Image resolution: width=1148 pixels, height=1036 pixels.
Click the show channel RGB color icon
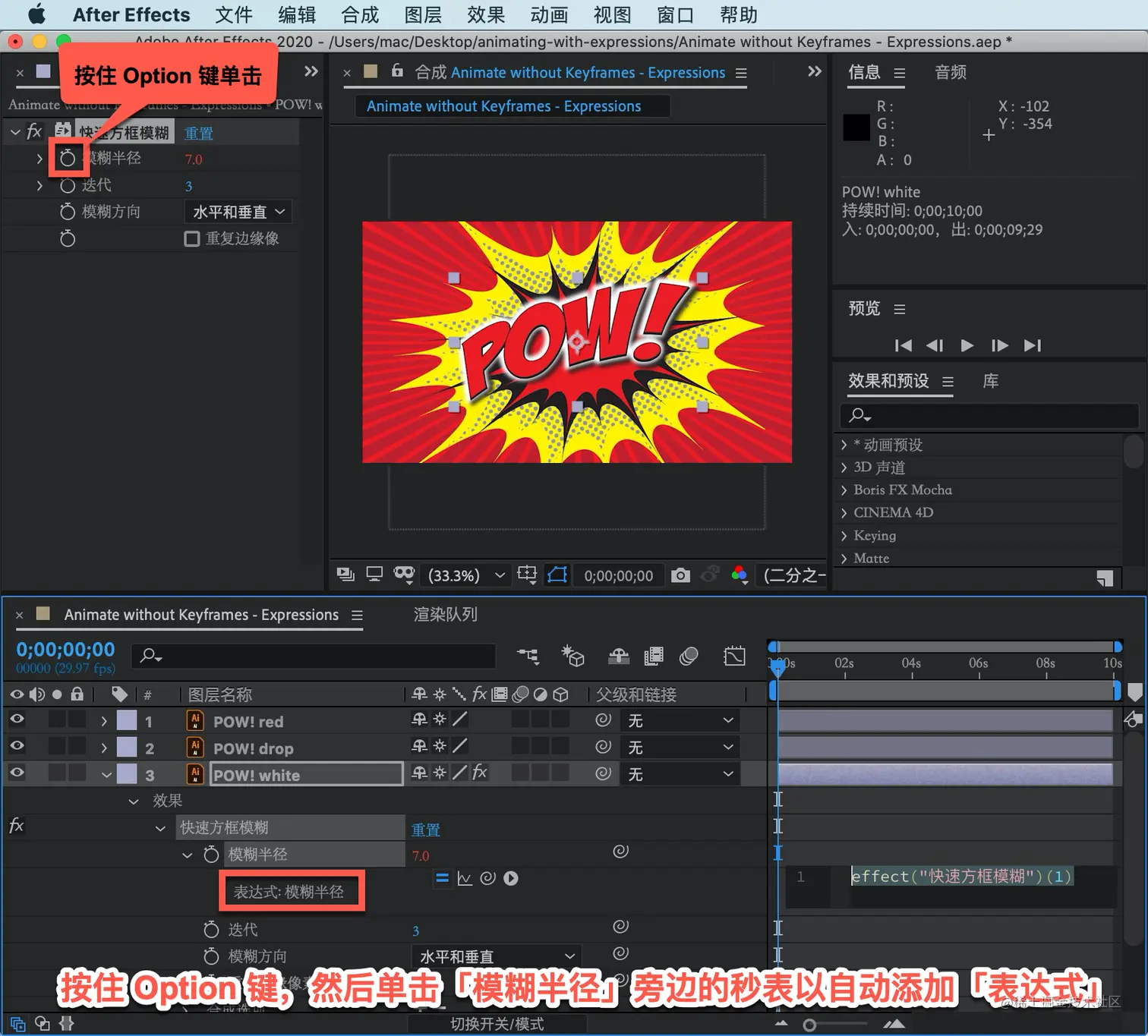point(739,575)
